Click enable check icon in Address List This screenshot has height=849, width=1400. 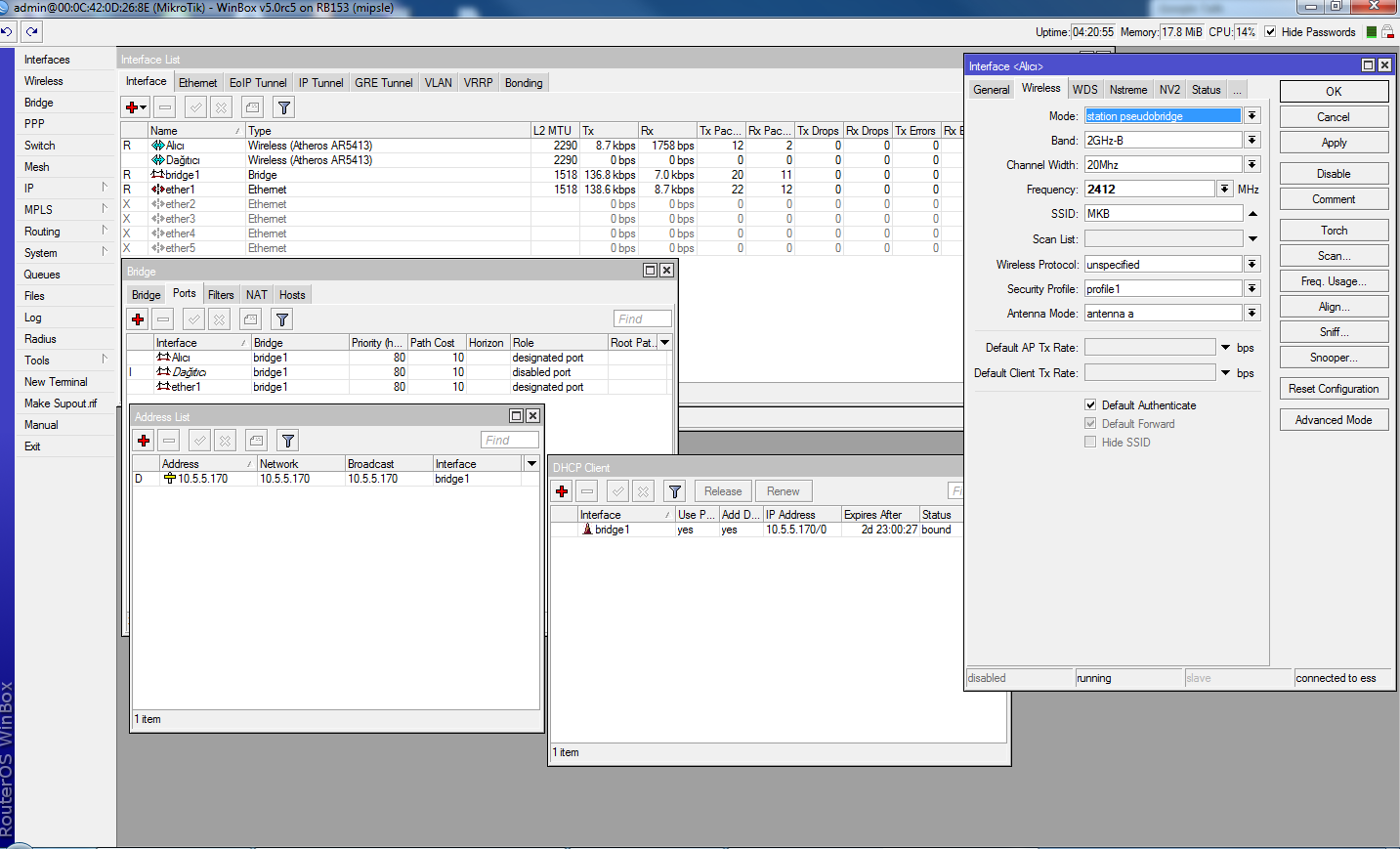pos(200,441)
